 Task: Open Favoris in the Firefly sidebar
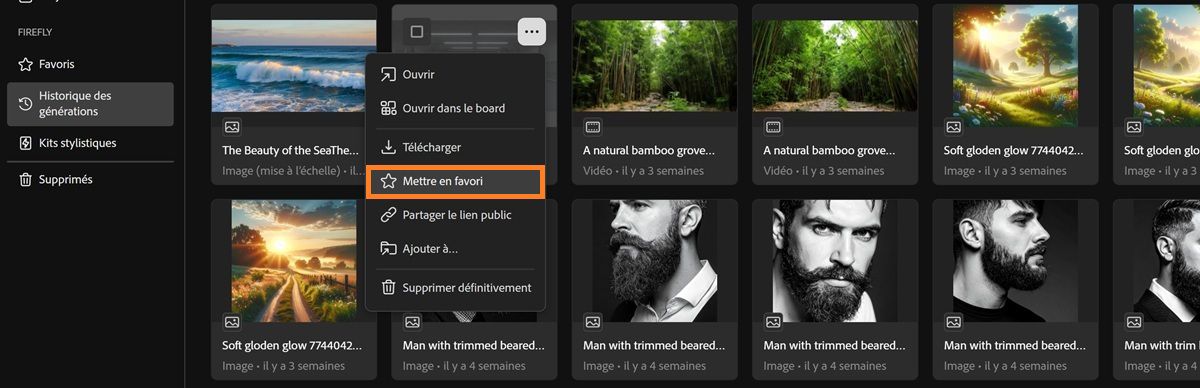coord(90,64)
